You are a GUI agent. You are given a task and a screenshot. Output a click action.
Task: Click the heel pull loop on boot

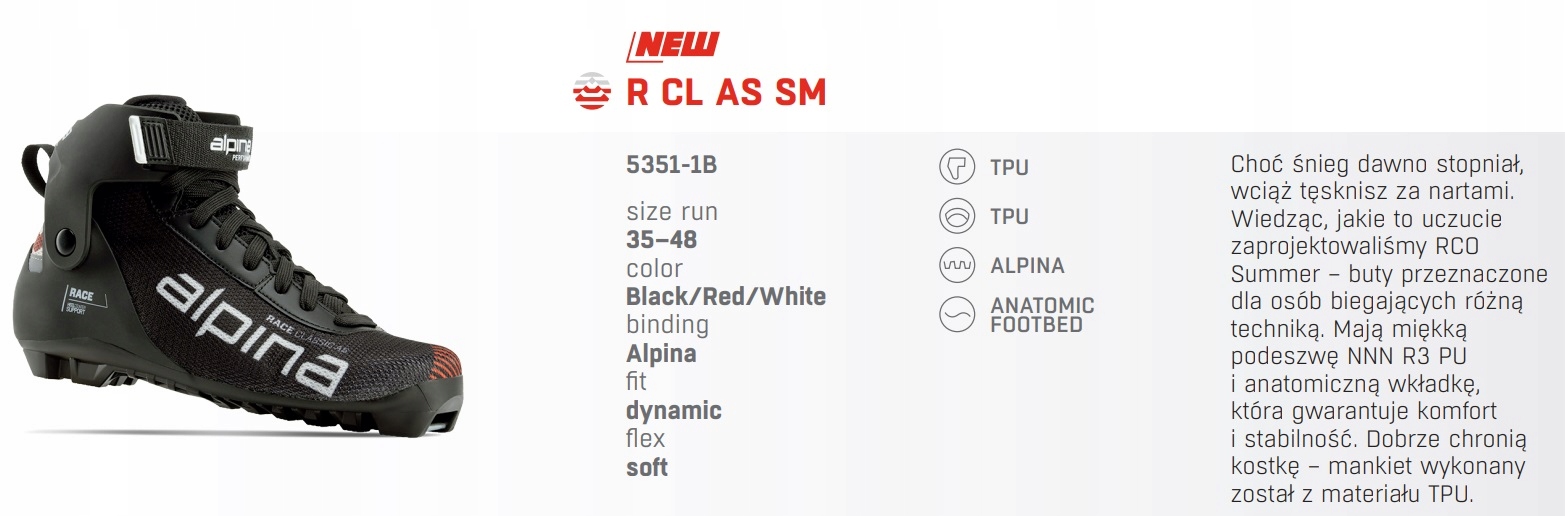38,163
